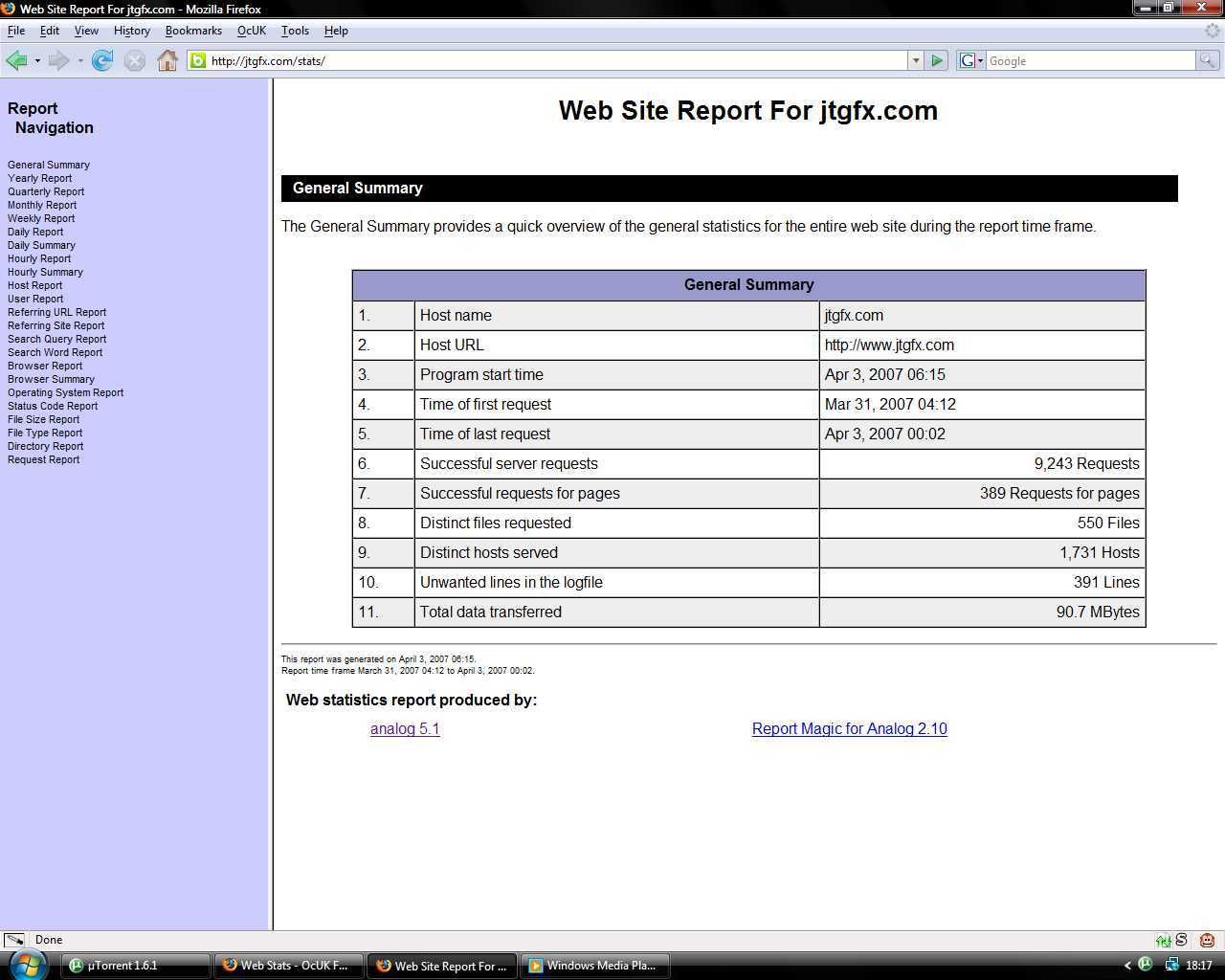1225x980 pixels.
Task: Open the Windows Start orb
Action: point(26,965)
